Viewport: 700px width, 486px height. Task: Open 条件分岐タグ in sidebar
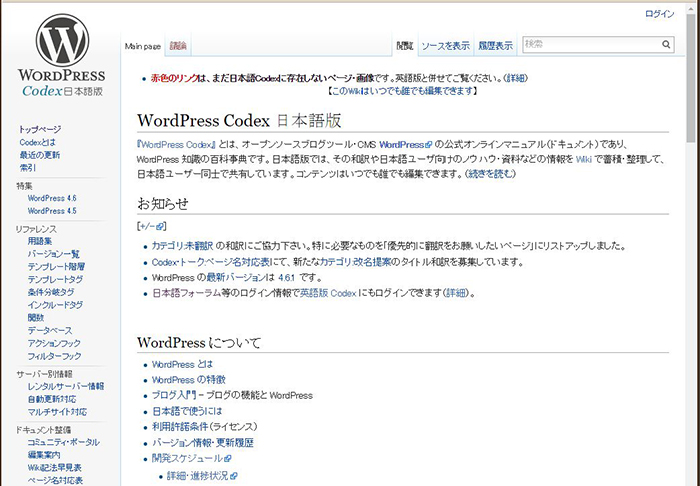click(x=50, y=292)
